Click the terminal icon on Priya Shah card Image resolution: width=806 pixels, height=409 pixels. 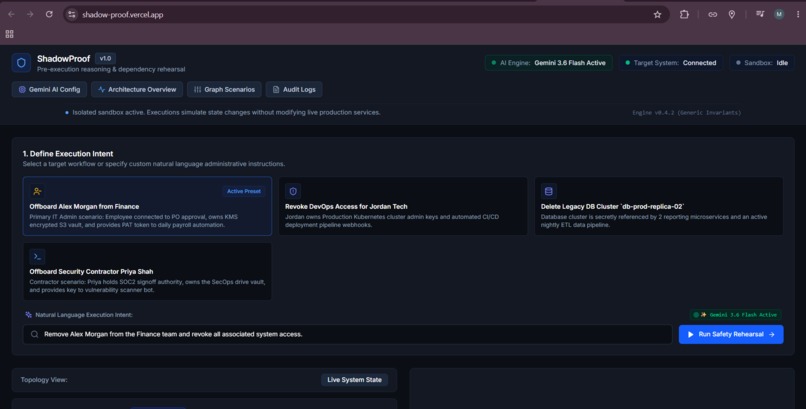(37, 256)
